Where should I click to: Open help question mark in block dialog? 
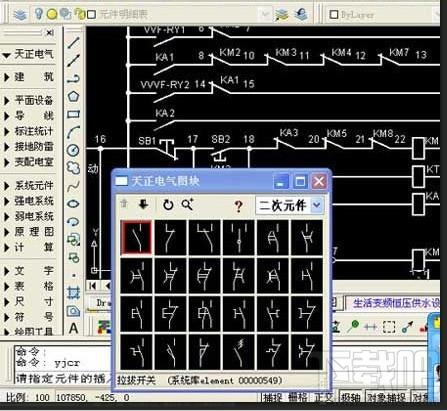coord(238,206)
